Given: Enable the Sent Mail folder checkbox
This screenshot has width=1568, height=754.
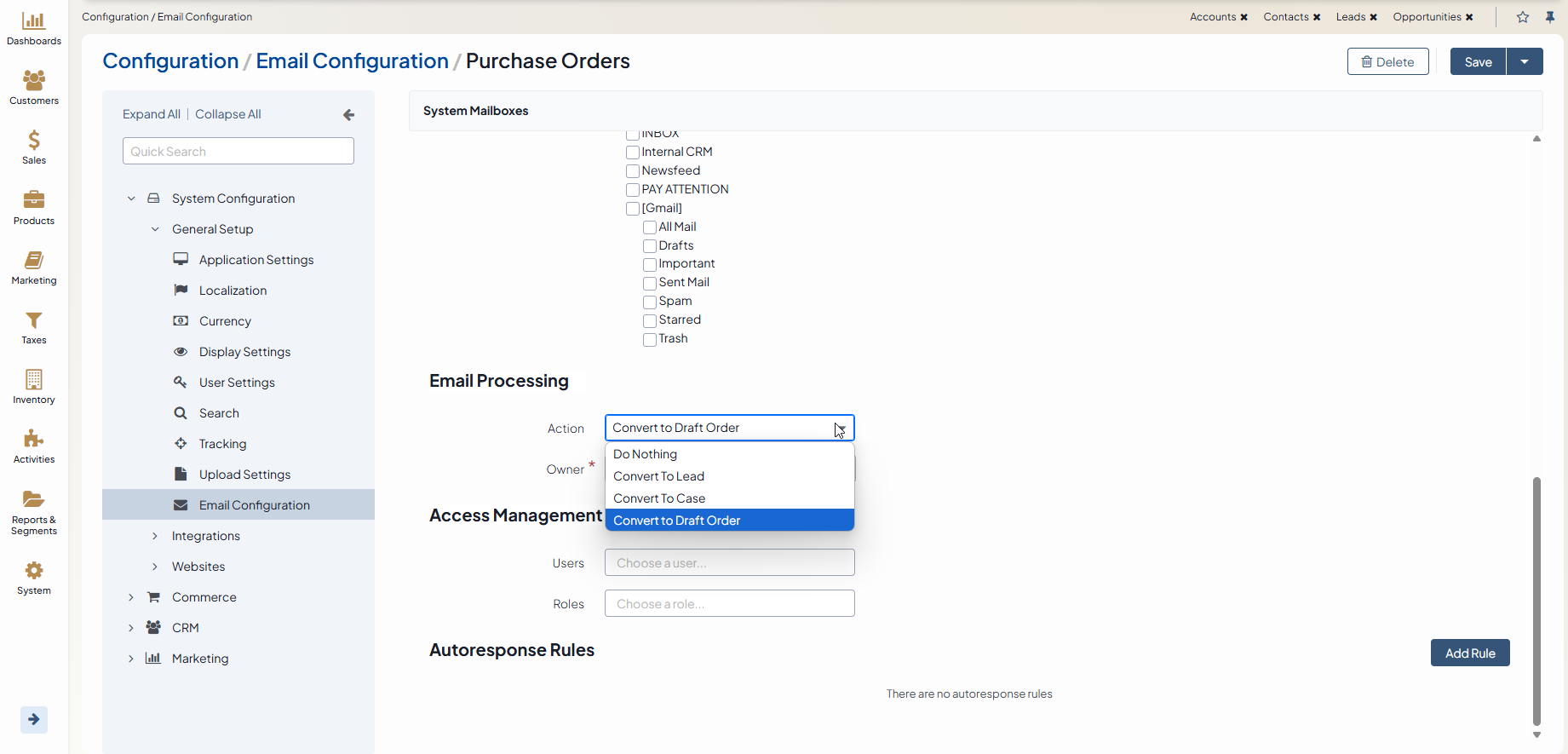Looking at the screenshot, I should click(x=650, y=283).
